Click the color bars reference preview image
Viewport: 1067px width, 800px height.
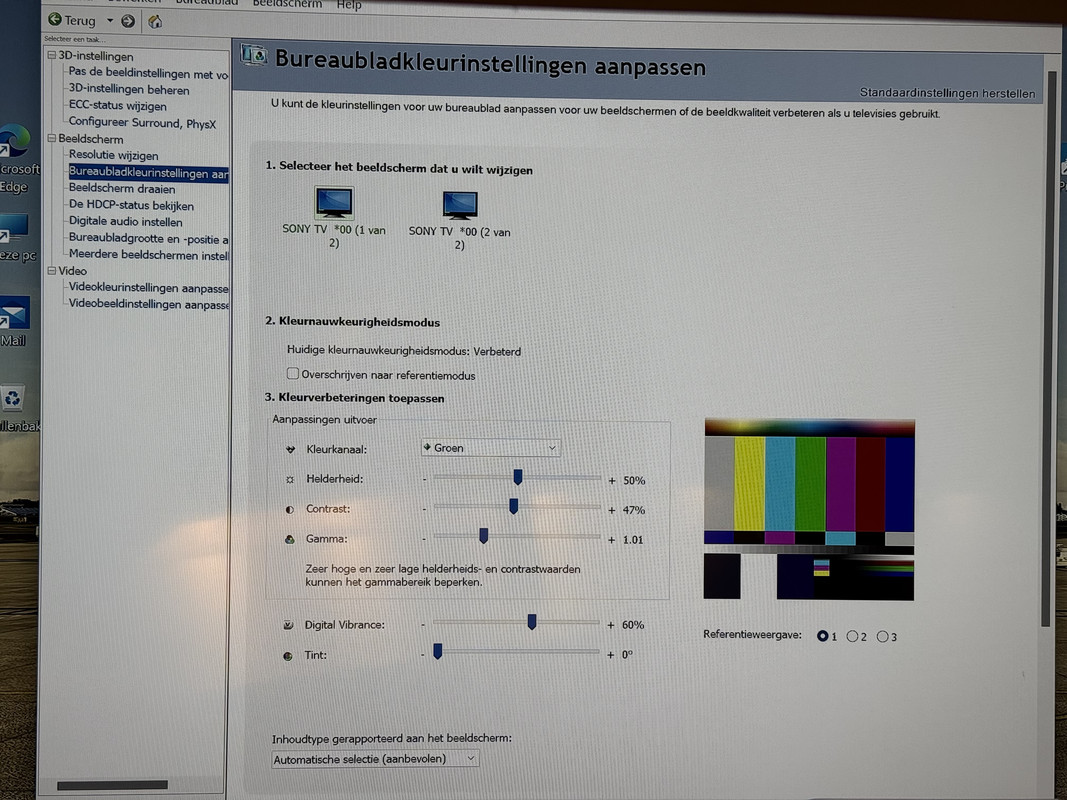(809, 510)
